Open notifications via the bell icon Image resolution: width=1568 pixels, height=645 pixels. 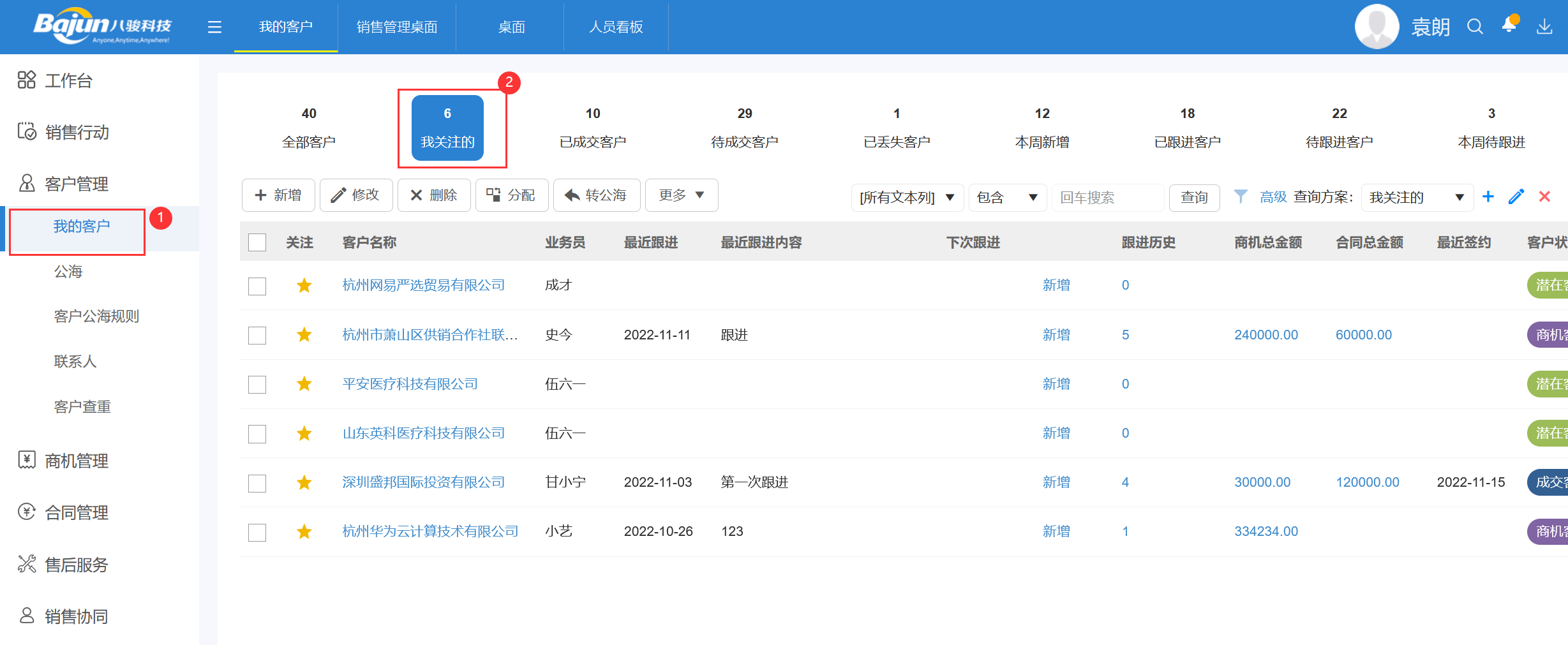click(x=1509, y=27)
